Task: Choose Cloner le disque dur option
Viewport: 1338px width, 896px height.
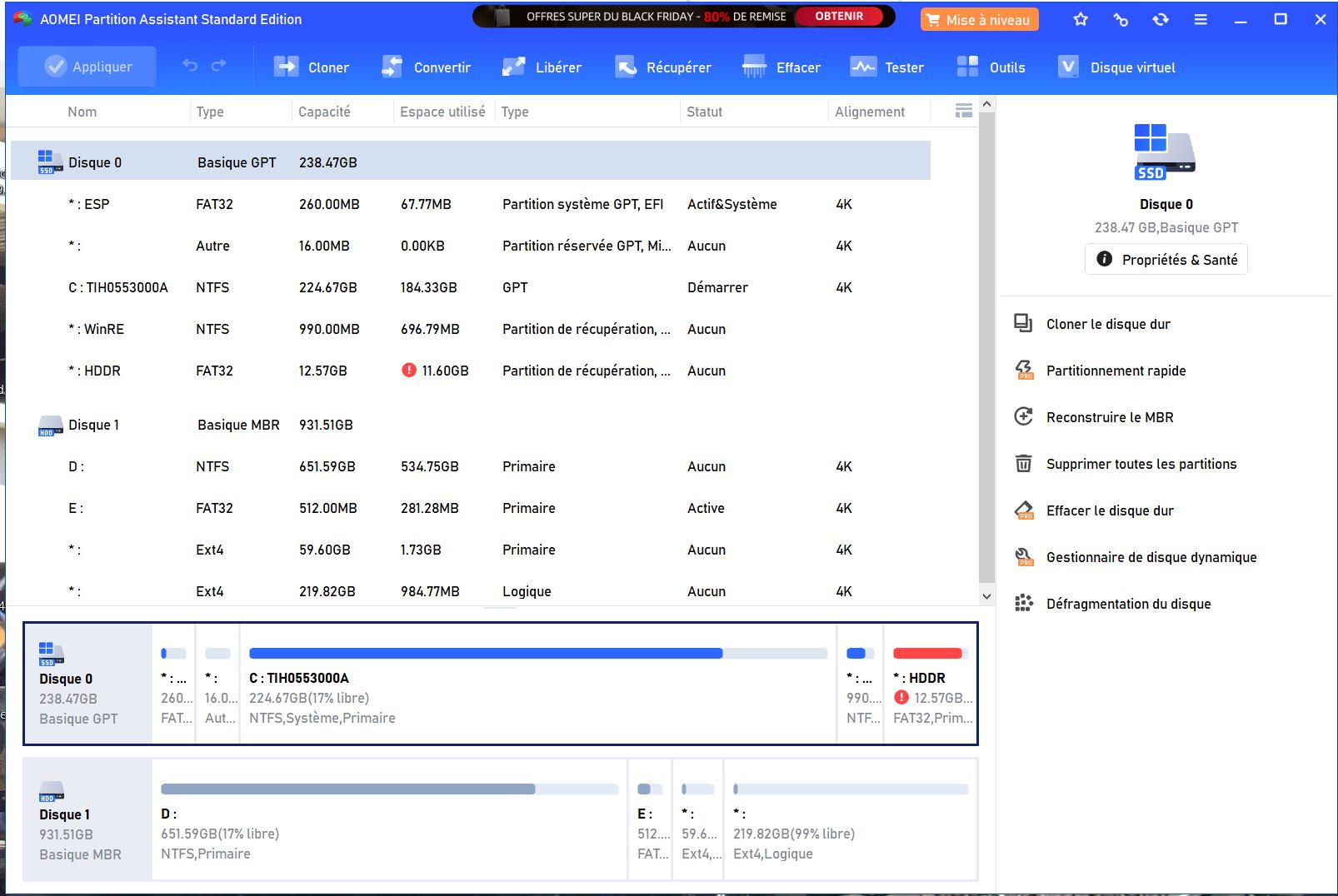Action: pos(1107,324)
